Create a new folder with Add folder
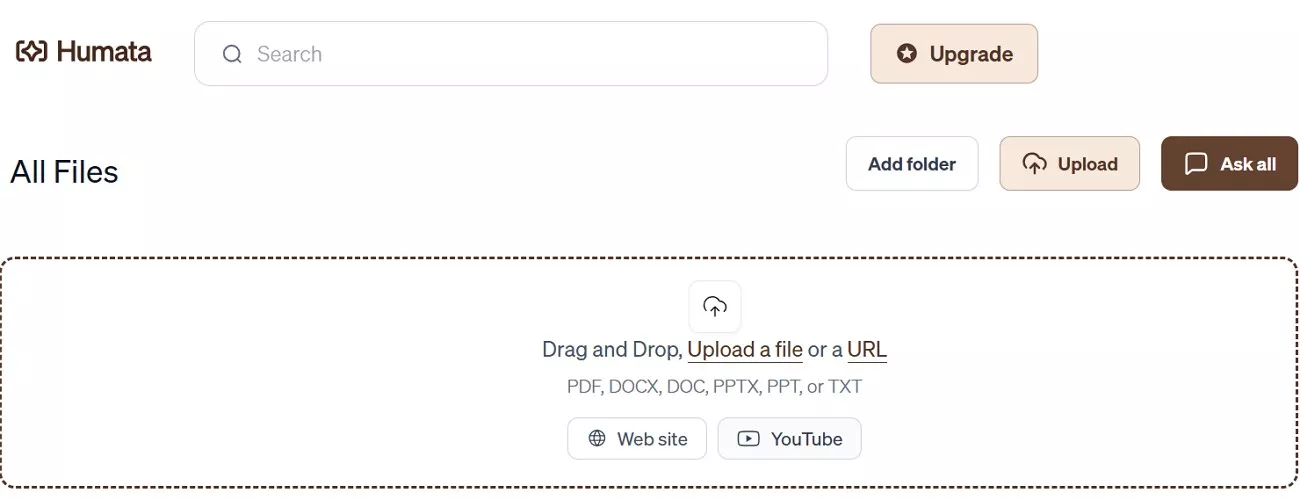Screen dimensions: 1300x500 coord(912,164)
